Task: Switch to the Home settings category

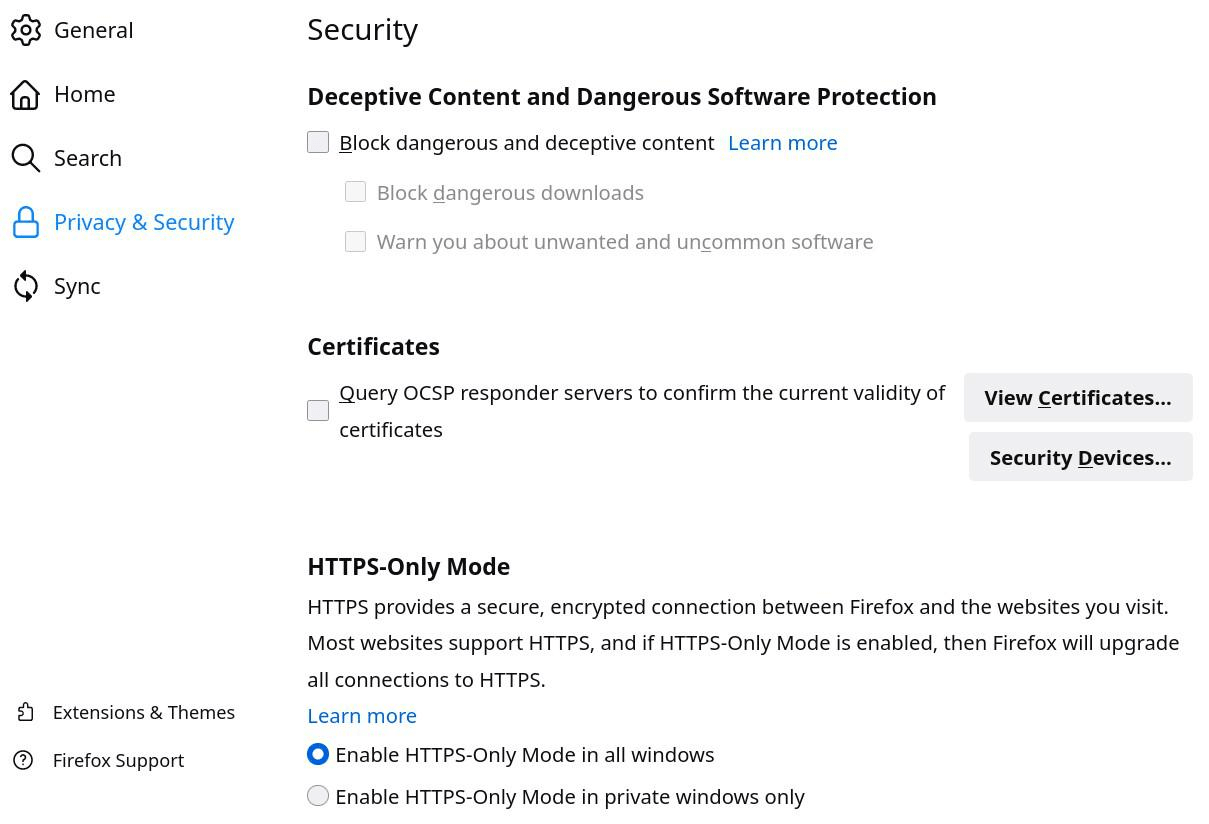Action: [x=85, y=94]
